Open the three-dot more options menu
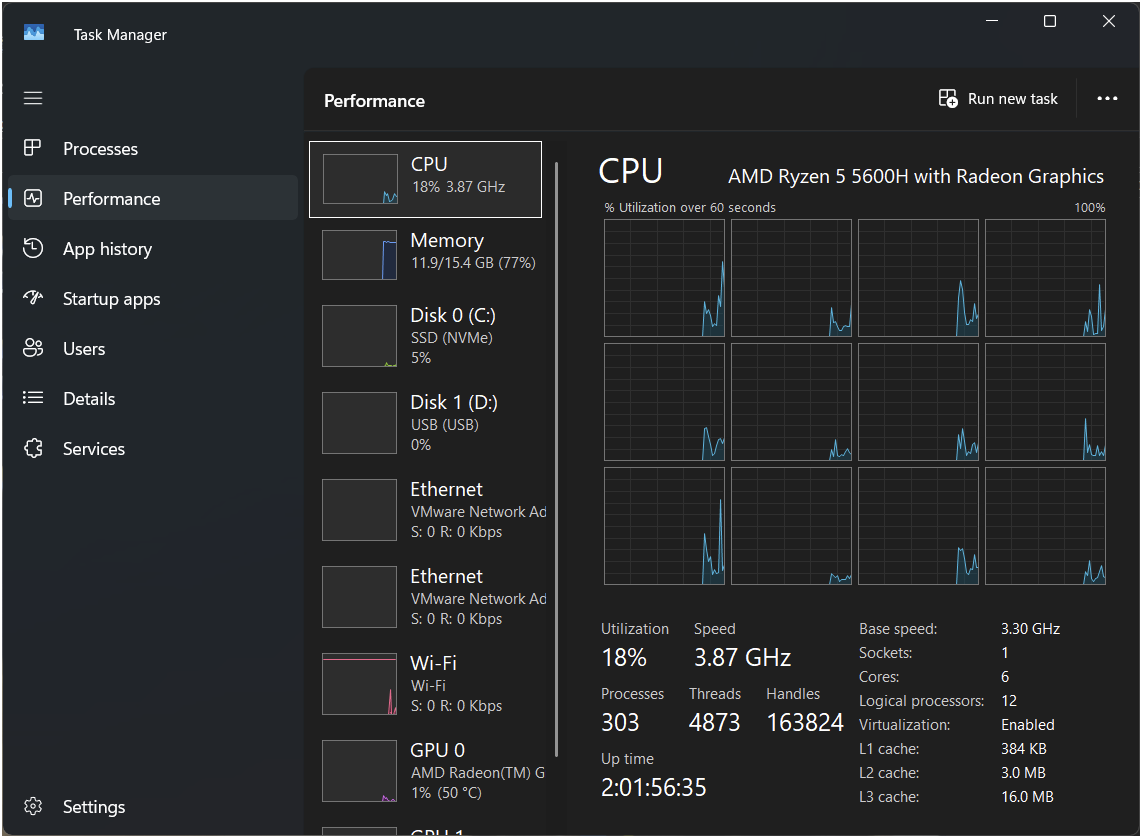Viewport: 1142px width, 838px height. [1107, 98]
